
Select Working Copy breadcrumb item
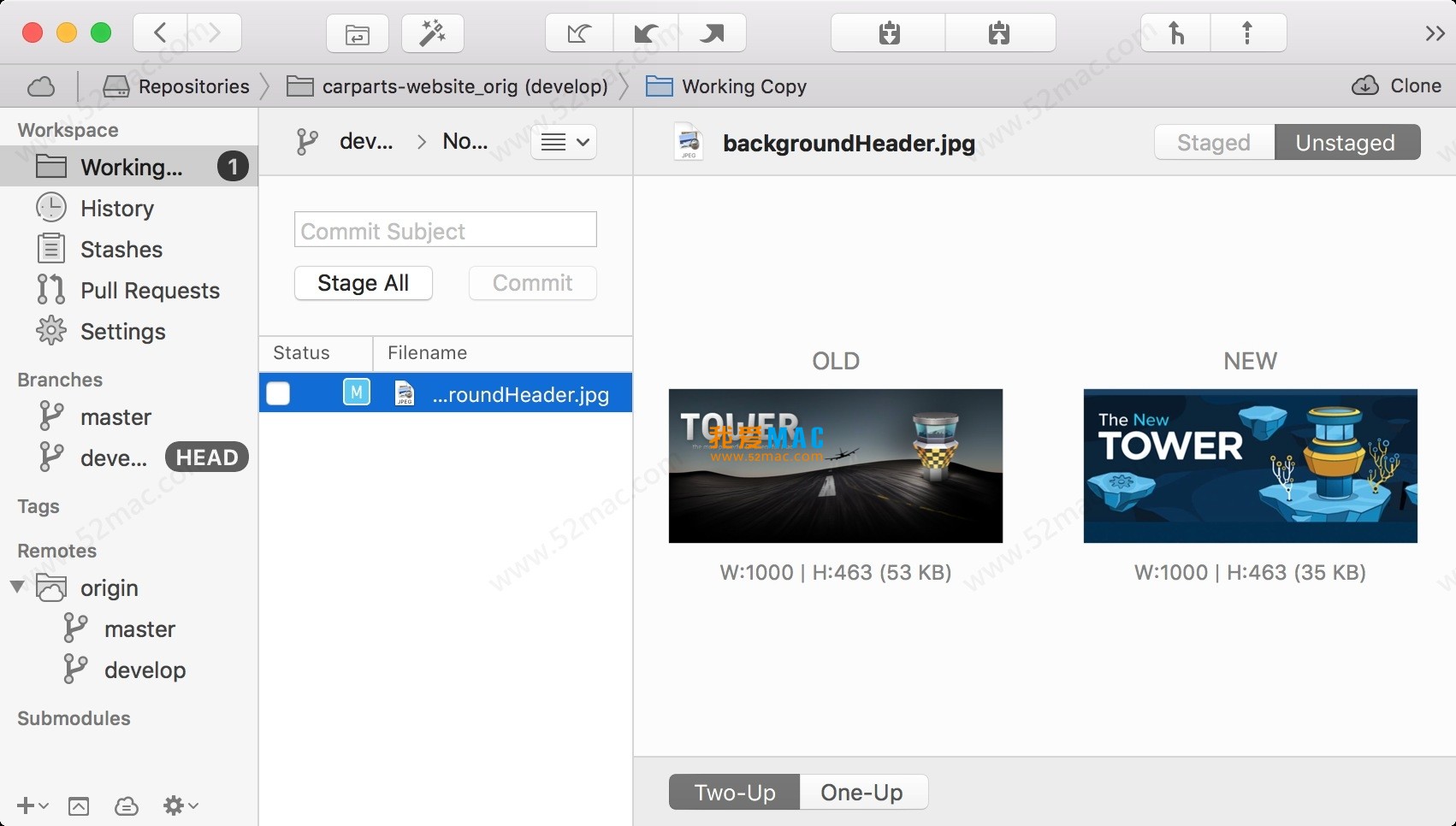(x=726, y=86)
